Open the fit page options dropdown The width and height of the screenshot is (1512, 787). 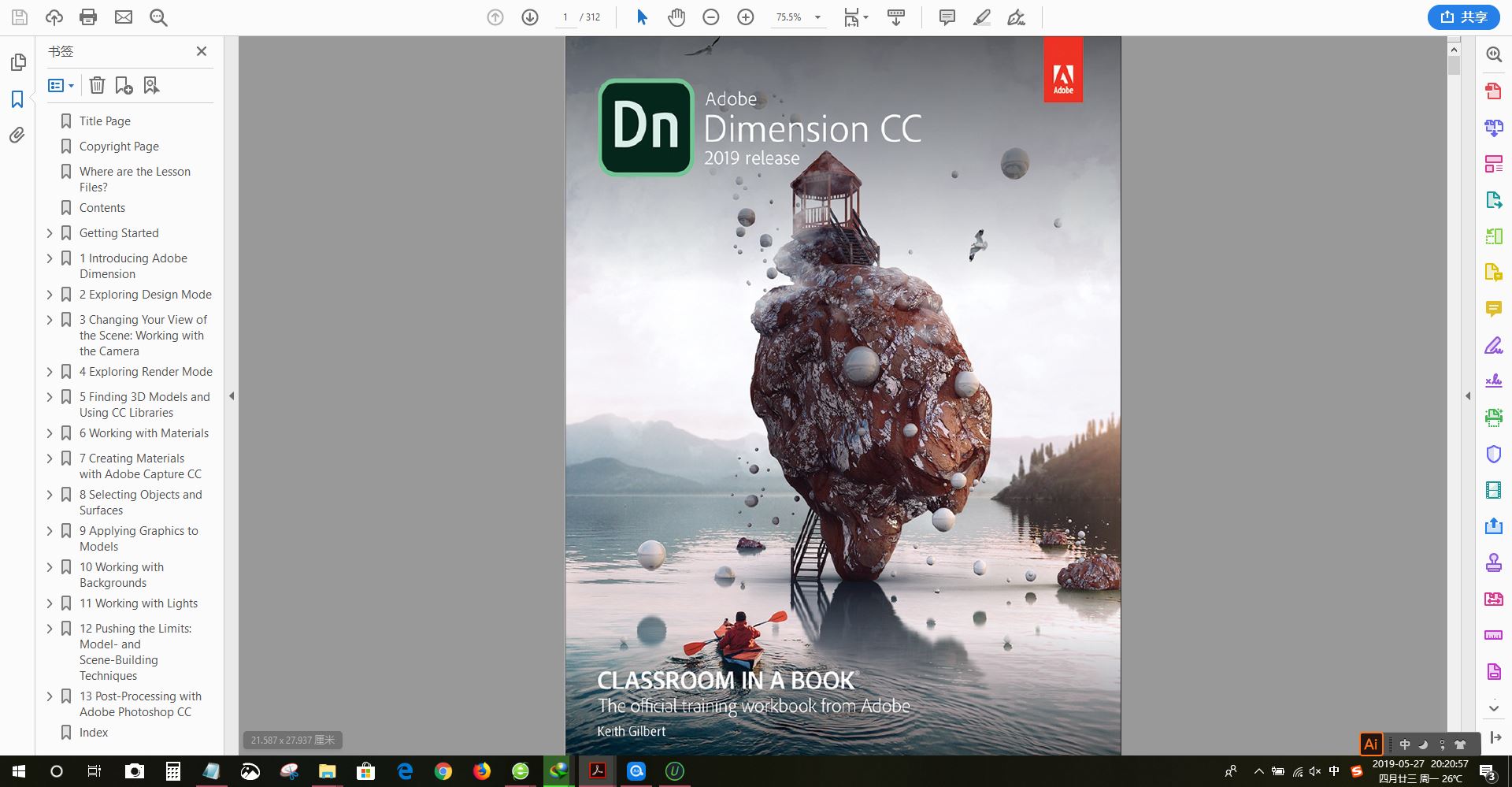pyautogui.click(x=856, y=17)
